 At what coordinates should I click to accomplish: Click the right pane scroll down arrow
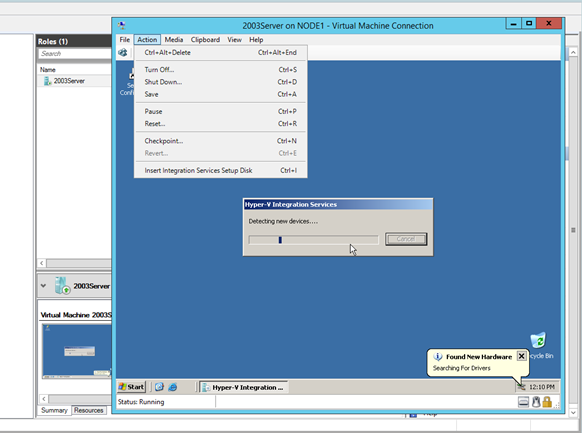pyautogui.click(x=573, y=412)
